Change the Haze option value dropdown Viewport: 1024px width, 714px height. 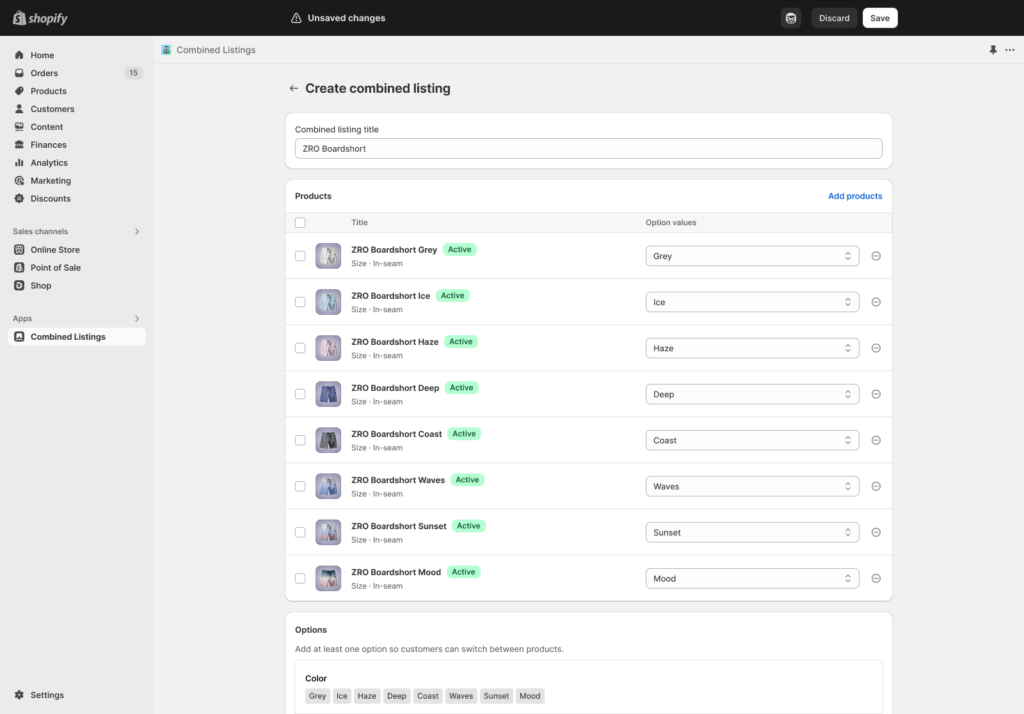coord(752,348)
